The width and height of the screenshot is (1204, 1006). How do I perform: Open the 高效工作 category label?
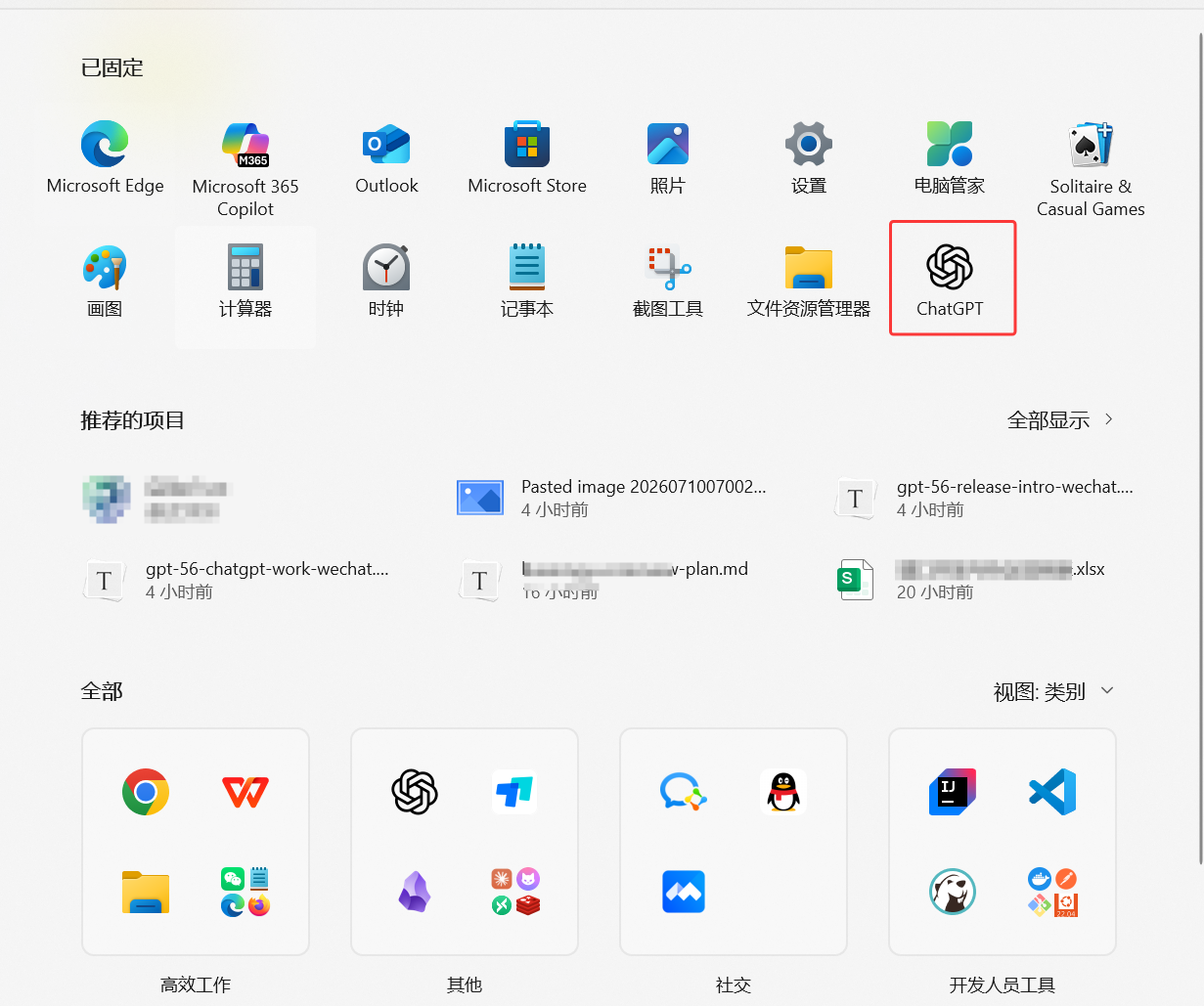pos(196,984)
